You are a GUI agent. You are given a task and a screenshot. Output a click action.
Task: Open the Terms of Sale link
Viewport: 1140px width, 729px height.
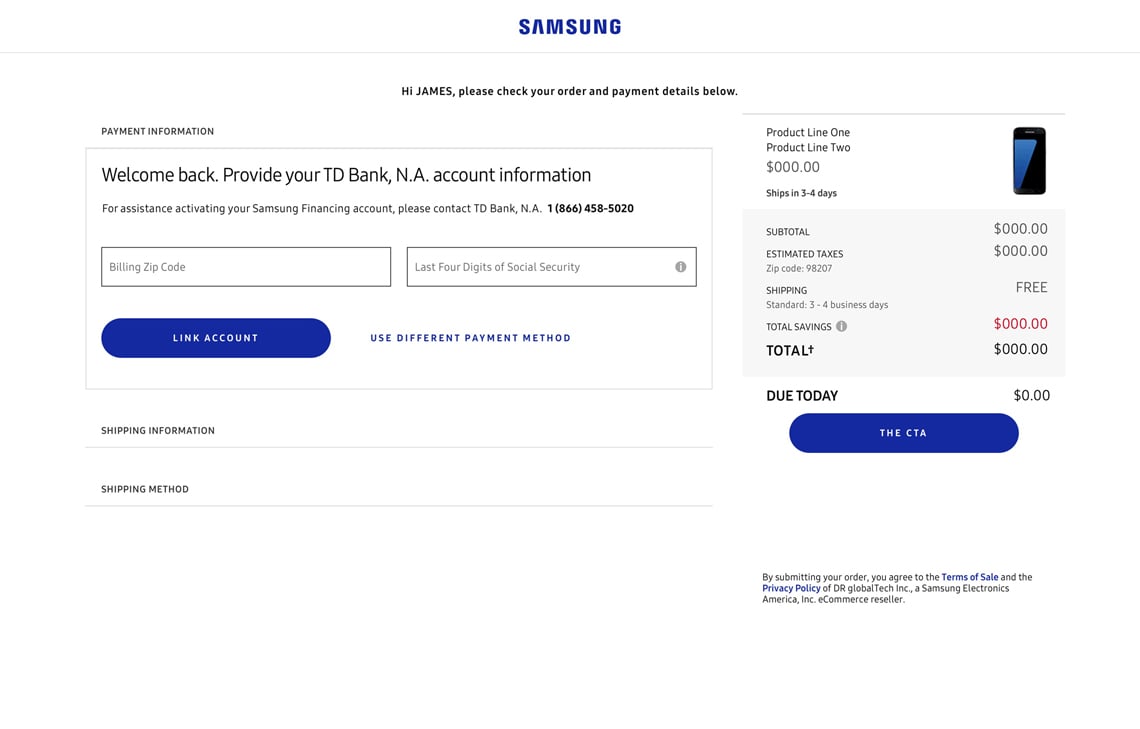[969, 577]
